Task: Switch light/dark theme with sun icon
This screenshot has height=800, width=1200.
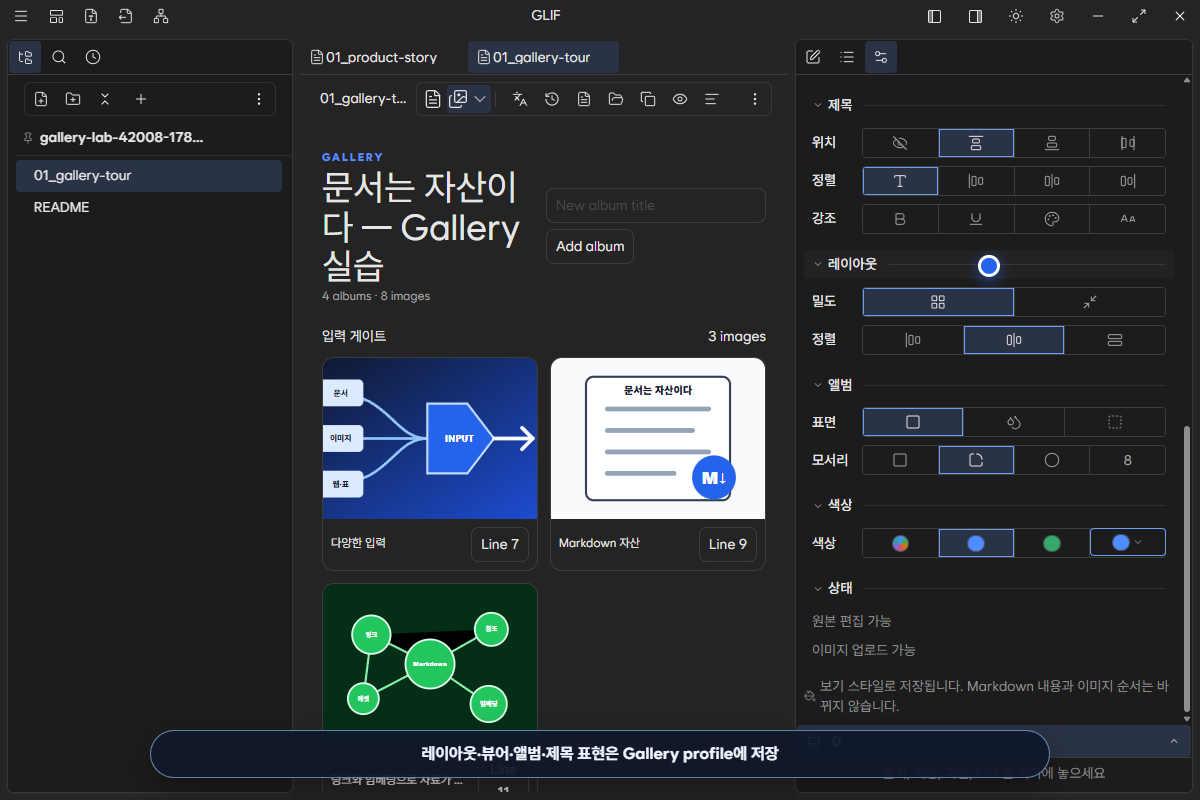Action: (1016, 16)
